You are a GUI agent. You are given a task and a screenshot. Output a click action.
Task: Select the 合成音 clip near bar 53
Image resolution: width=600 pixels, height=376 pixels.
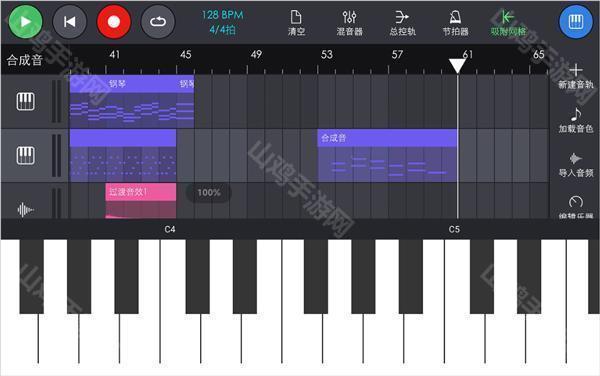[387, 156]
